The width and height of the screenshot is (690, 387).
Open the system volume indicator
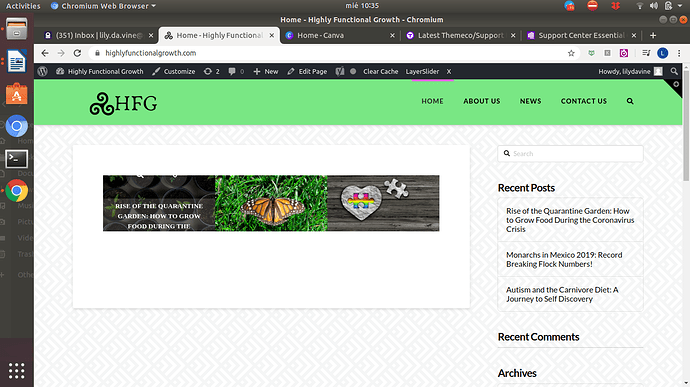pos(654,6)
